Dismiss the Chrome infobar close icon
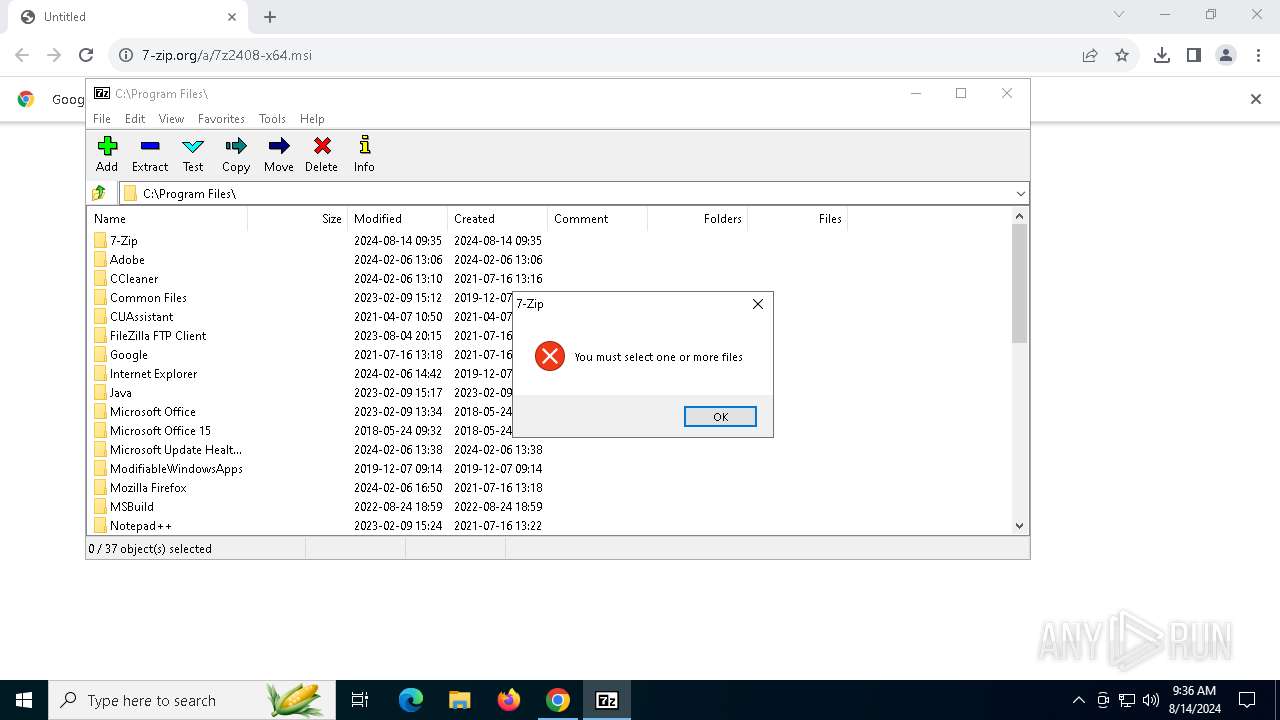Screen dimensions: 1280x720 coord(1256,99)
